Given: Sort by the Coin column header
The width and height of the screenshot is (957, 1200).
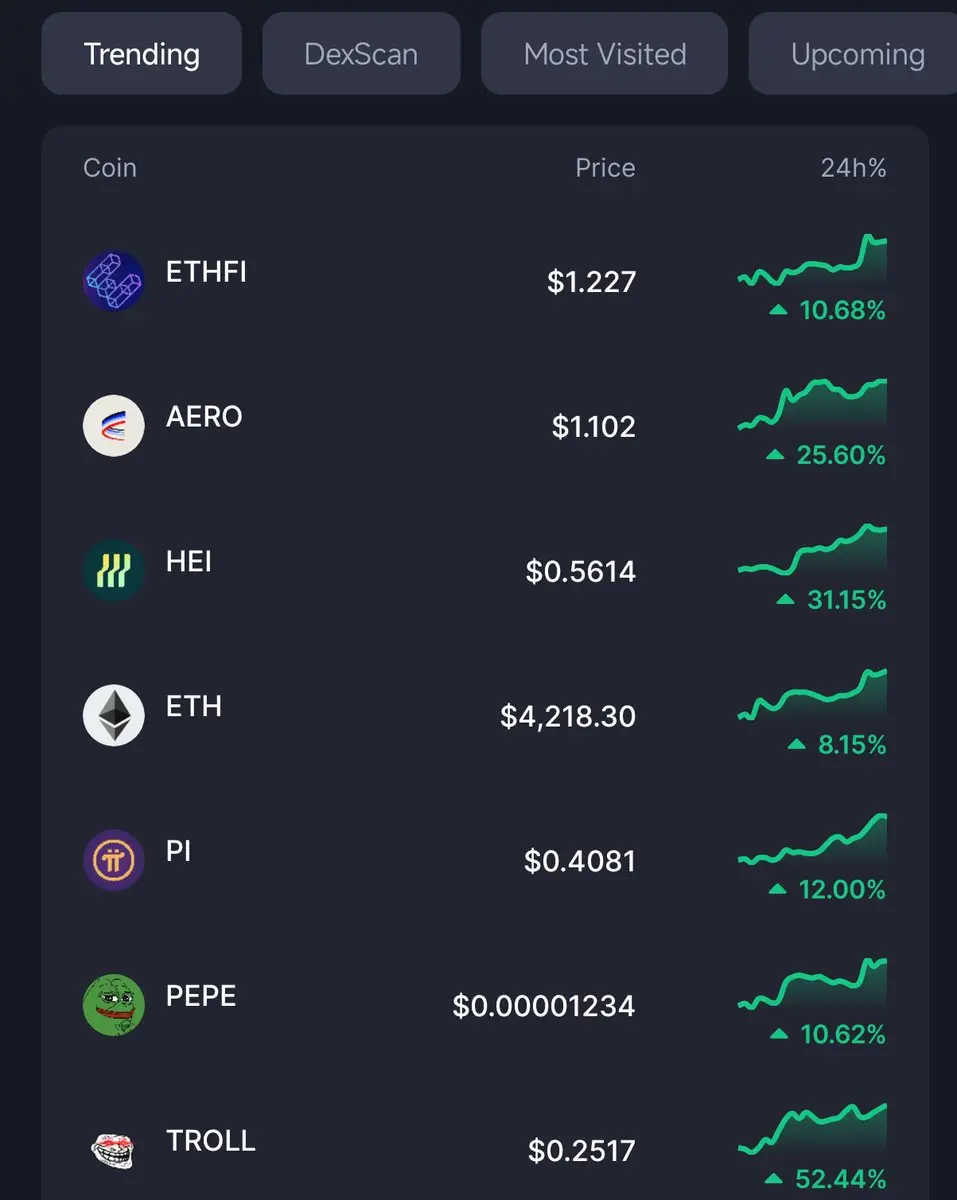Looking at the screenshot, I should (110, 168).
